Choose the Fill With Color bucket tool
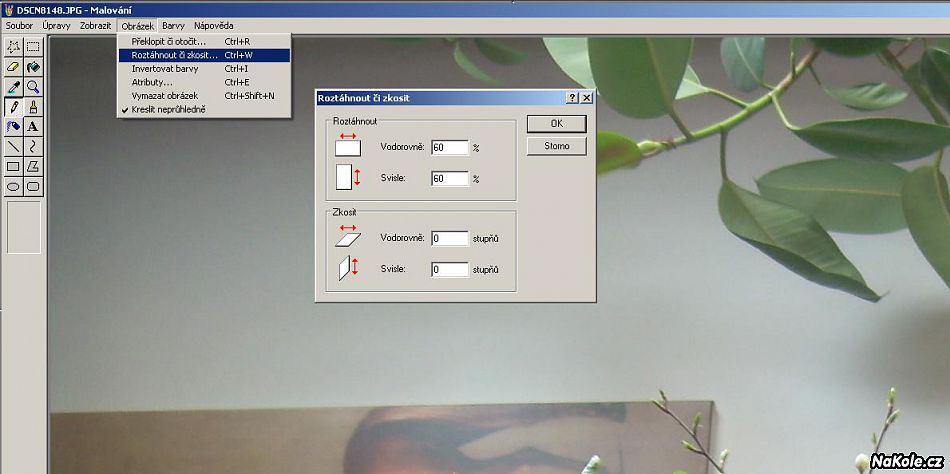 [x=33, y=67]
